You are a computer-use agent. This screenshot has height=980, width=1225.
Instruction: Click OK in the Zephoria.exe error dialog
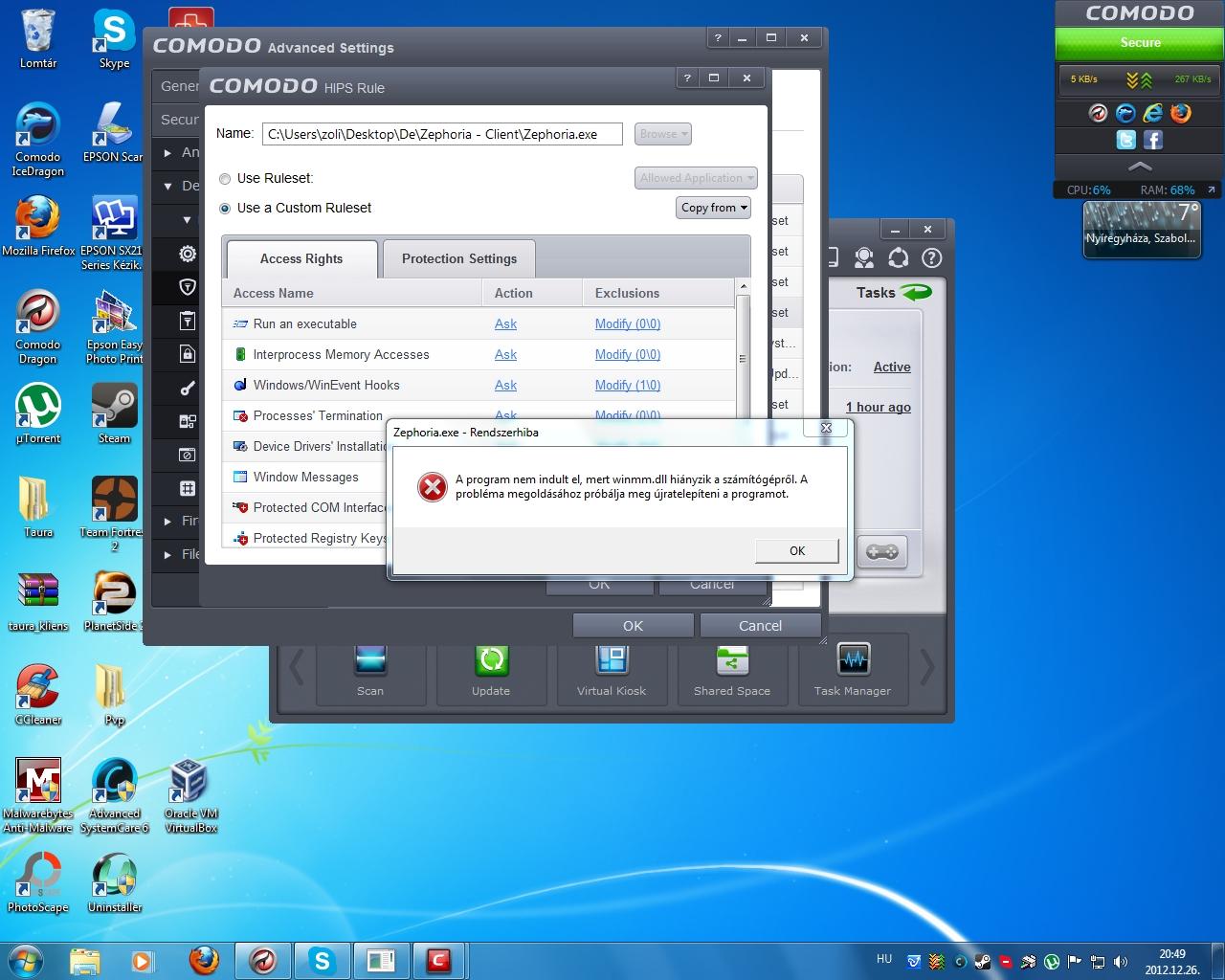797,550
